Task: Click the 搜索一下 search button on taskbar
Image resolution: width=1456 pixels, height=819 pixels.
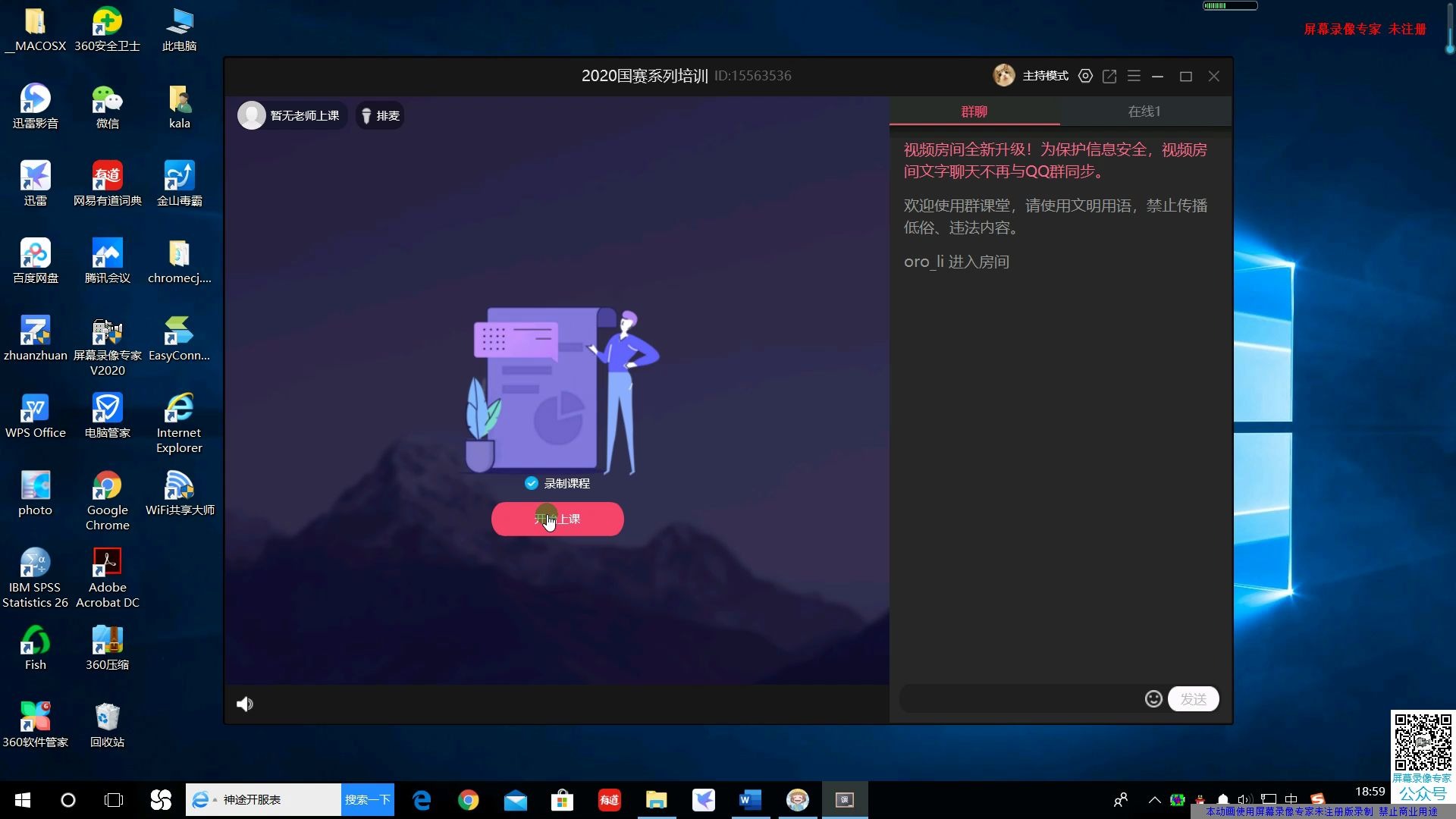Action: point(368,800)
